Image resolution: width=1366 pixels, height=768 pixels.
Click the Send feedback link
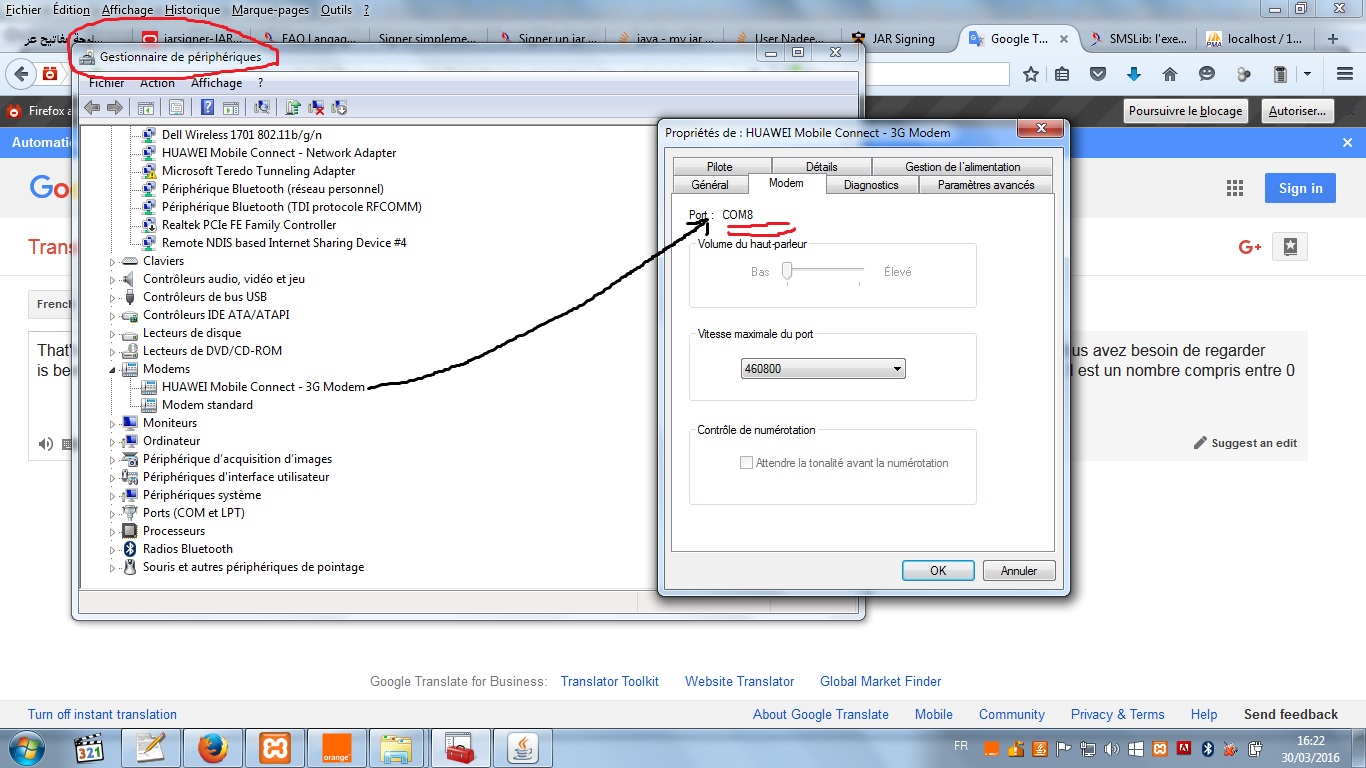click(1291, 714)
